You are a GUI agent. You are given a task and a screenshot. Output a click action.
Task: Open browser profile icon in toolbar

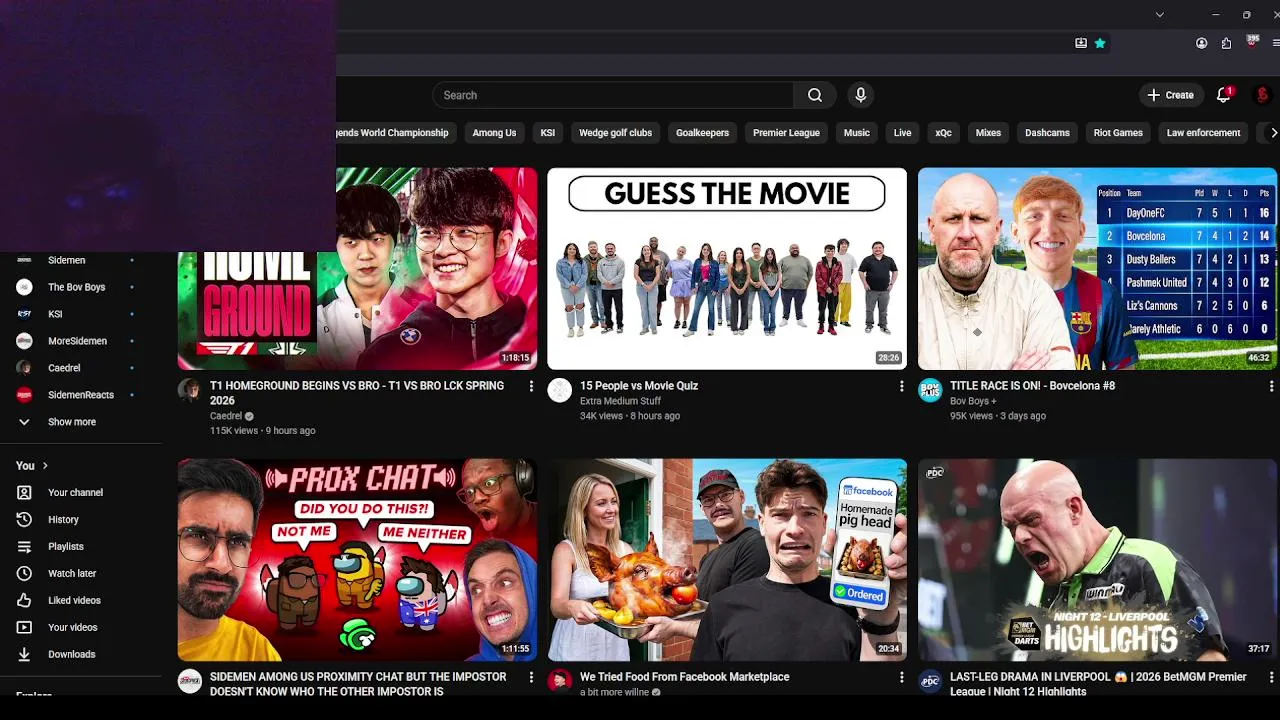1202,43
